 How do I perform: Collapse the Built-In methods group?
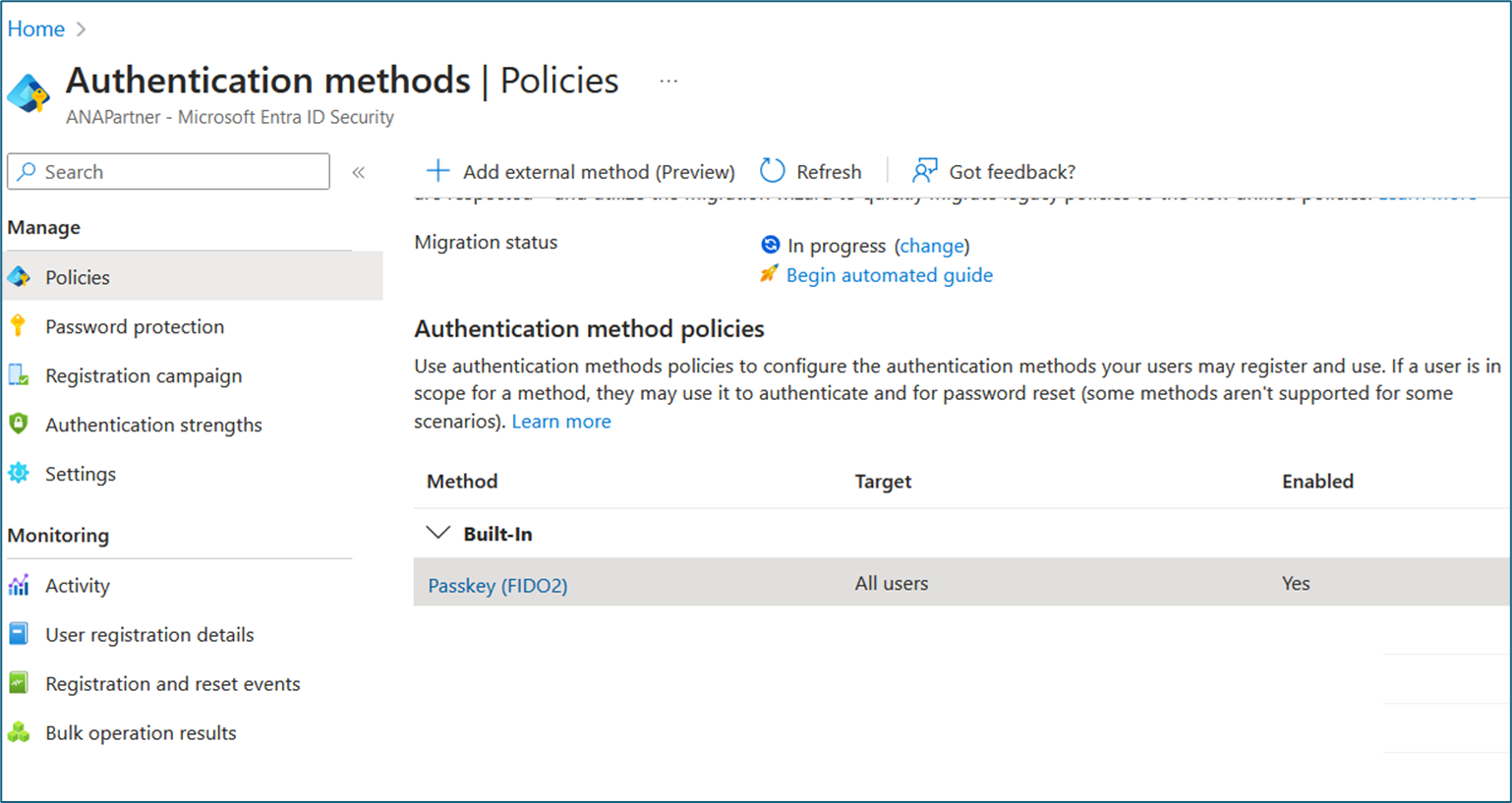click(437, 534)
